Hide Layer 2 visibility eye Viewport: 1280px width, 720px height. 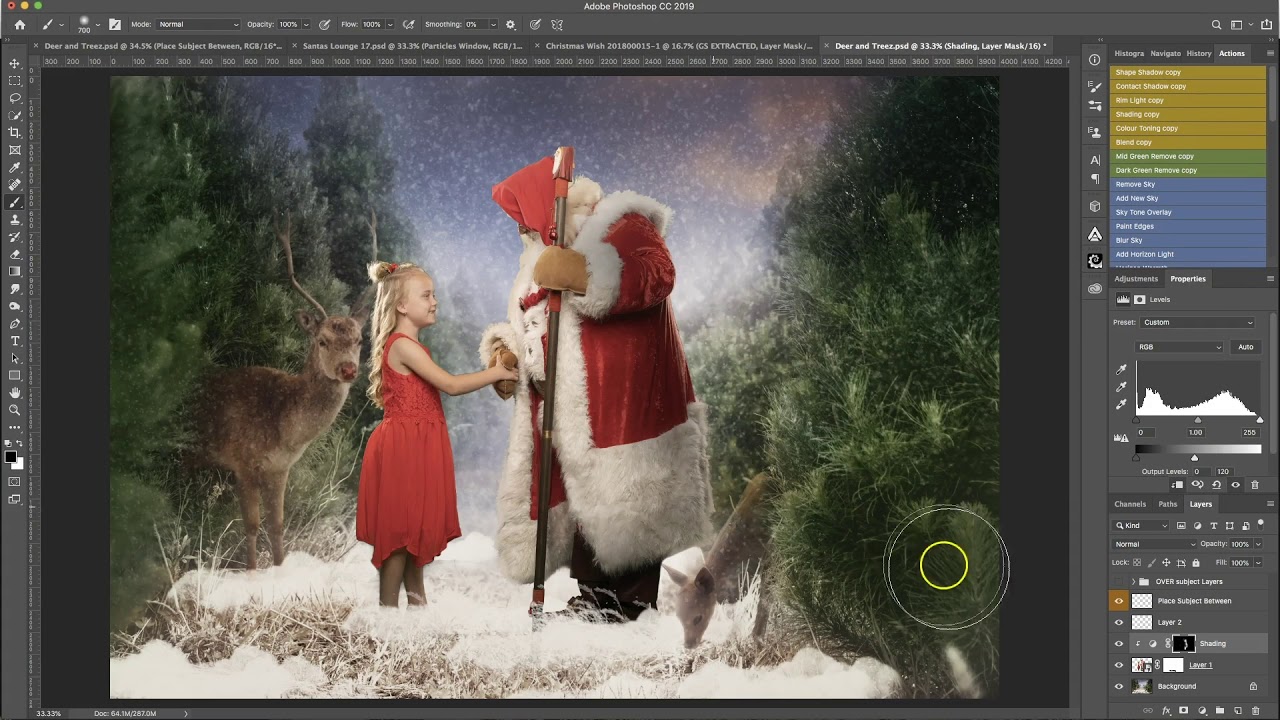point(1119,622)
